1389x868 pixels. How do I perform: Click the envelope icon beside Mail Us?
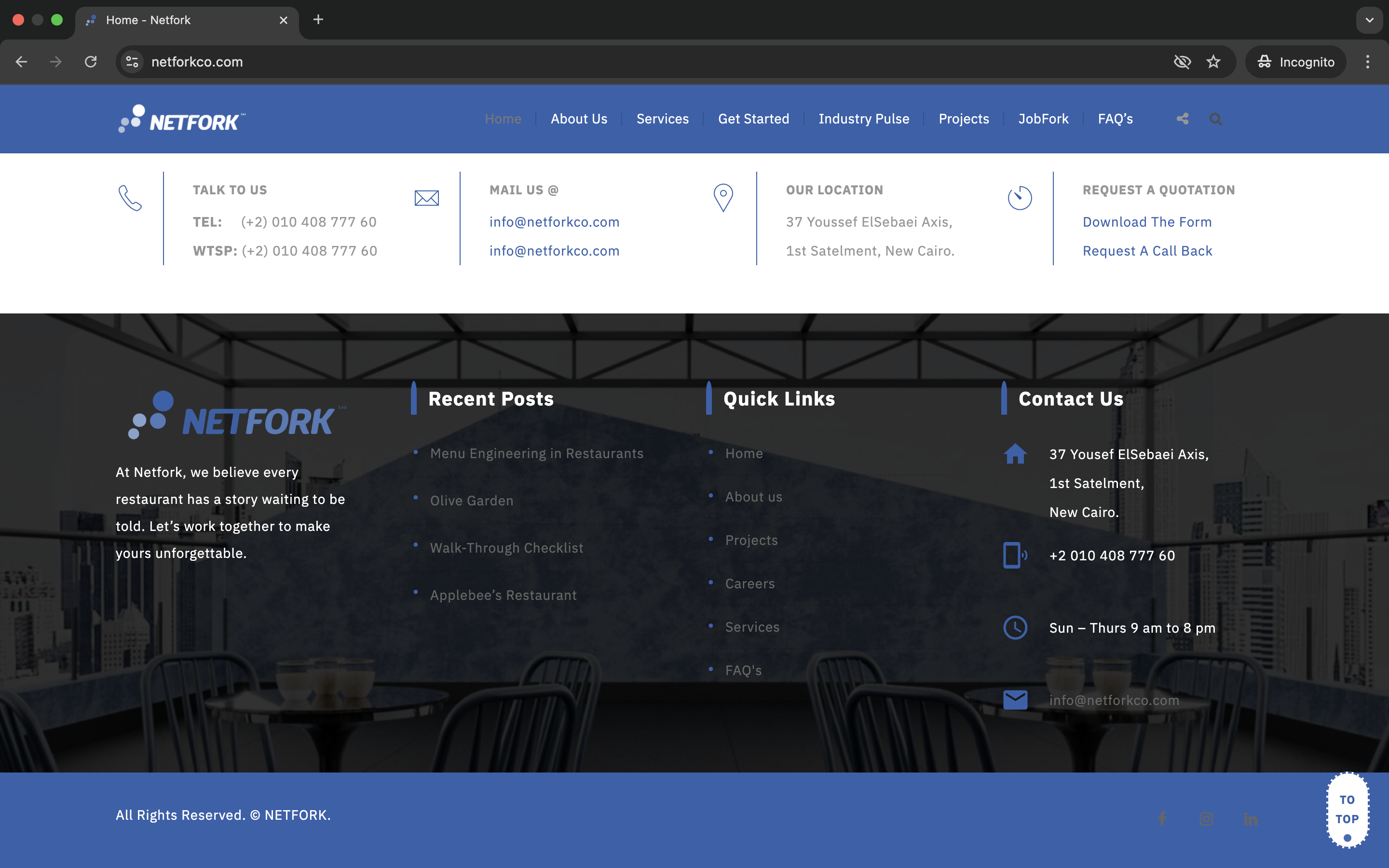(426, 198)
